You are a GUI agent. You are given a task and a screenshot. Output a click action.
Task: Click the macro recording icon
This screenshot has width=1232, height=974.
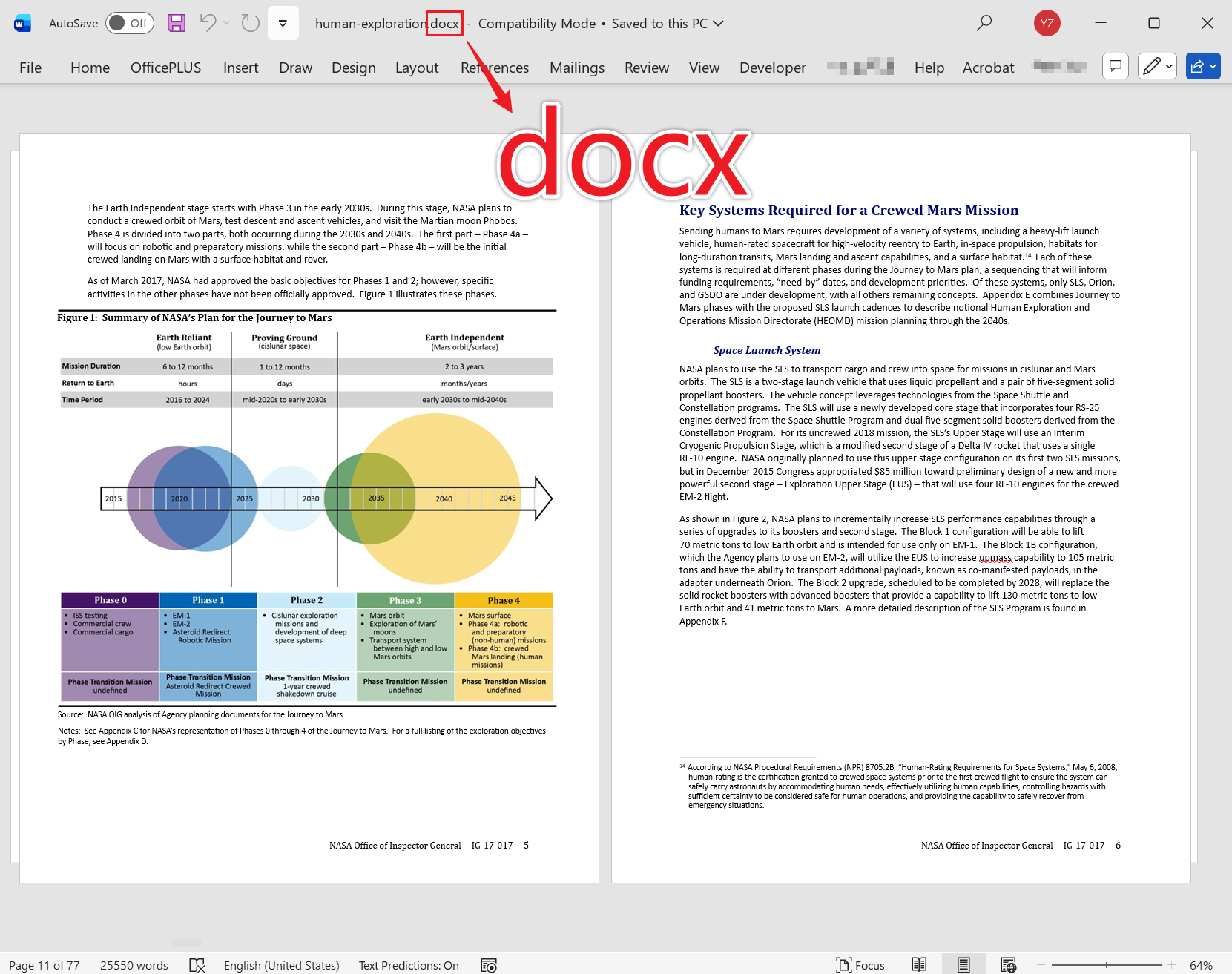488,965
